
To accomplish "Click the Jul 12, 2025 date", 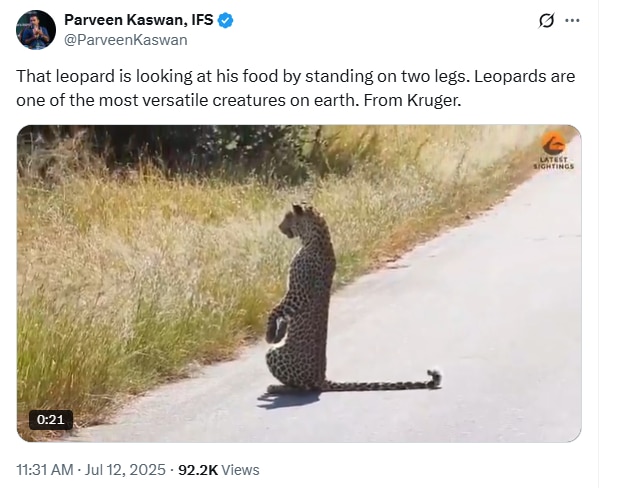I will click(x=125, y=470).
